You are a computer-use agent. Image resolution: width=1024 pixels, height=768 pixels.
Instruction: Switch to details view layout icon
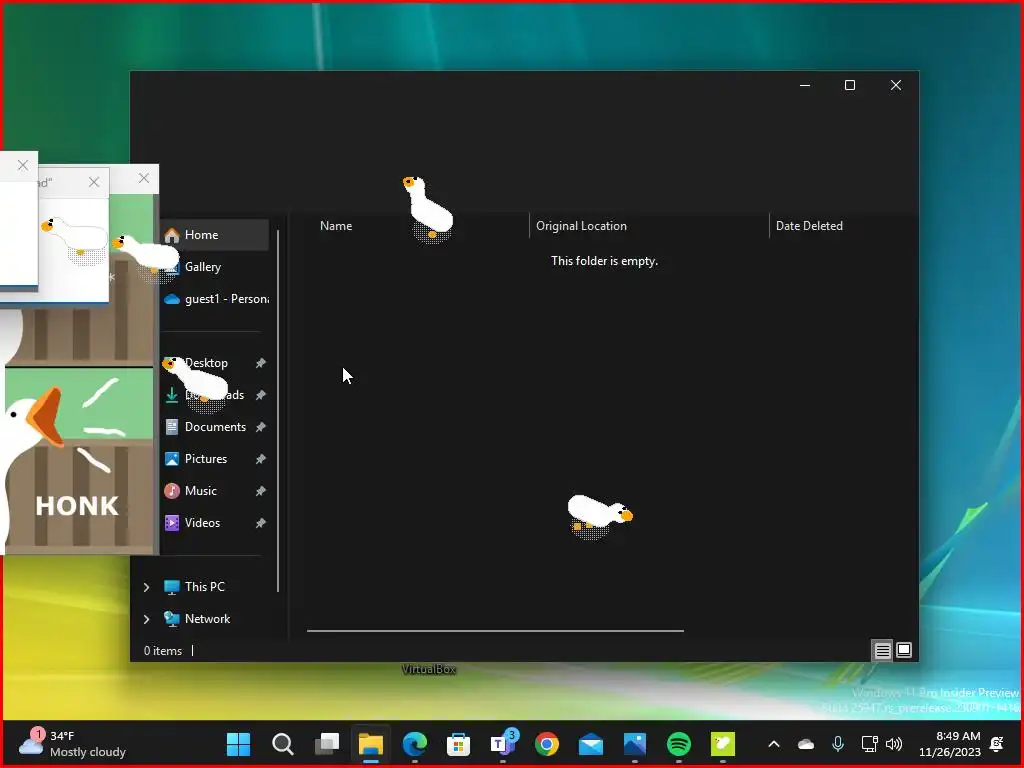pos(882,650)
